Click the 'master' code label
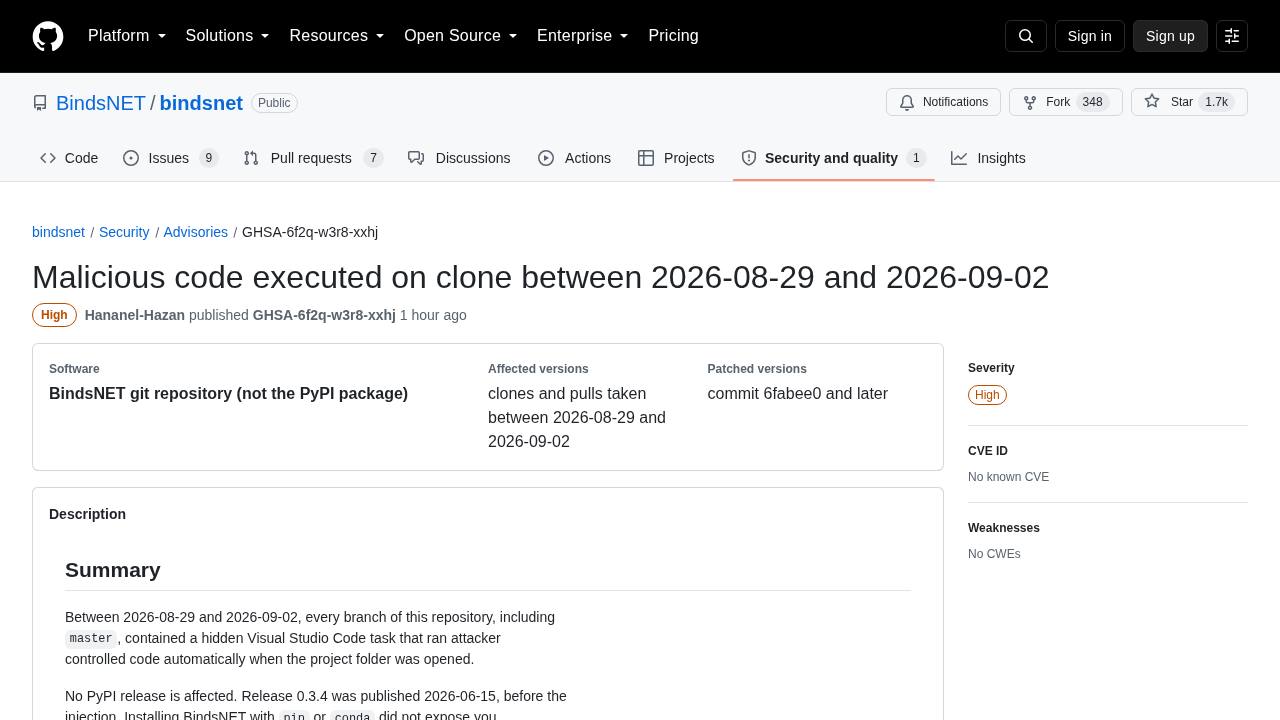This screenshot has height=720, width=1280. [x=91, y=638]
